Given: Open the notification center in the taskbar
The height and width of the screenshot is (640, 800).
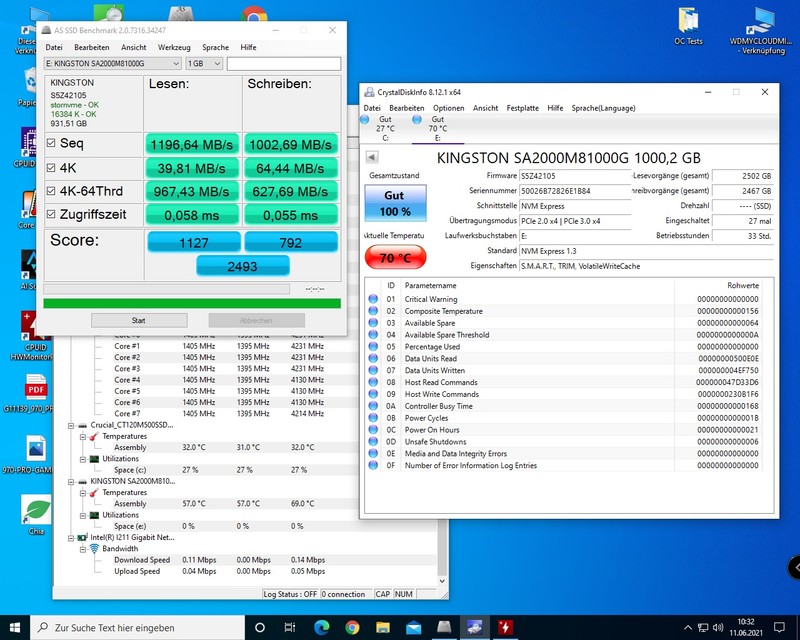Looking at the screenshot, I should 781,627.
